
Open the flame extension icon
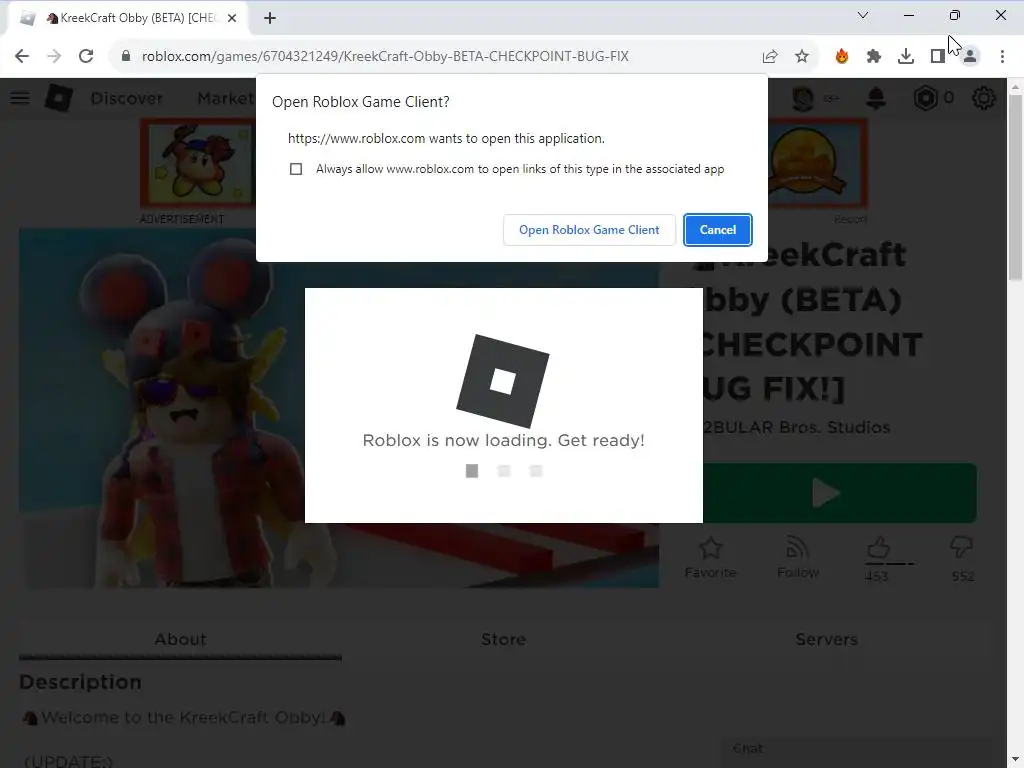point(842,56)
